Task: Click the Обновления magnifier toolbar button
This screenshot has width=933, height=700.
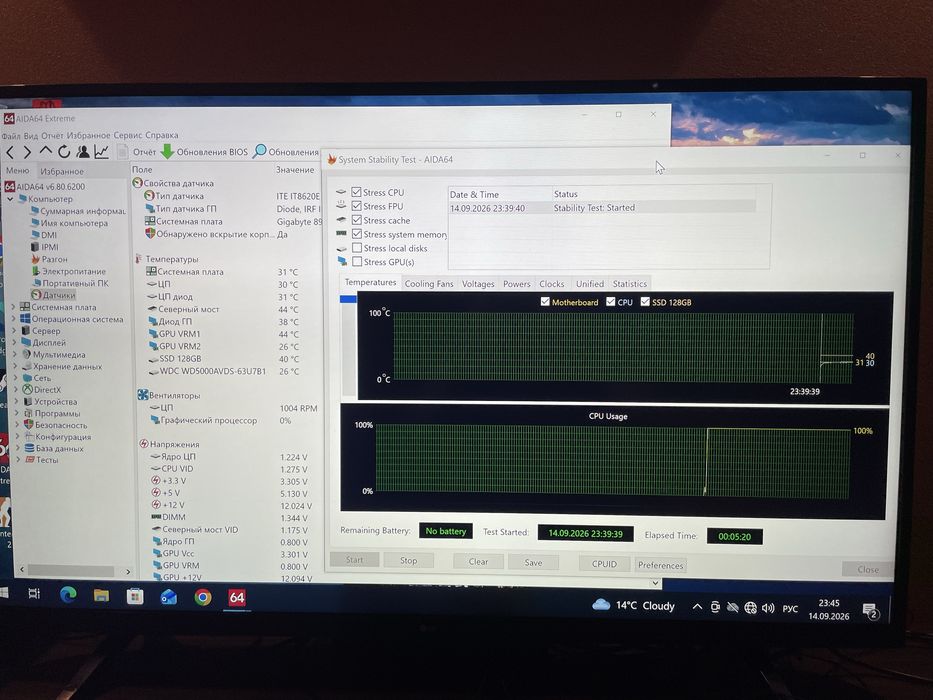Action: 286,152
